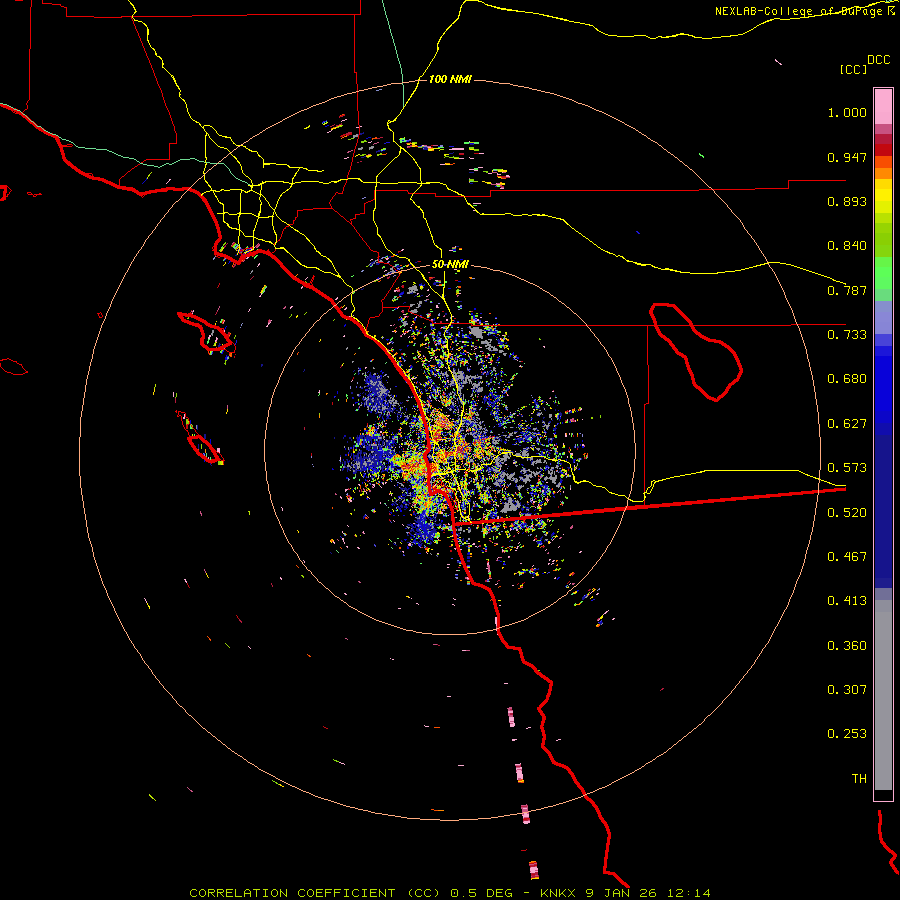Click the Santa Catalina Island outline
Viewport: 900px width, 900px height.
[x=207, y=333]
